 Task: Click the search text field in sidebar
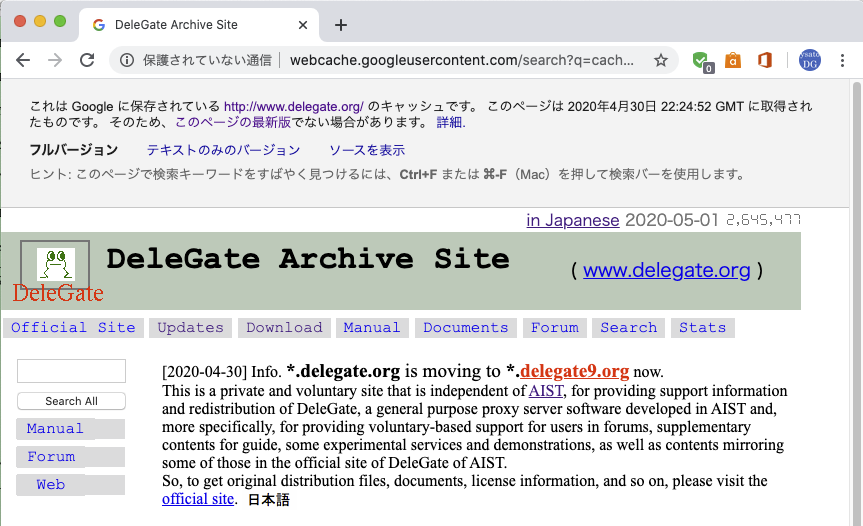[x=71, y=371]
